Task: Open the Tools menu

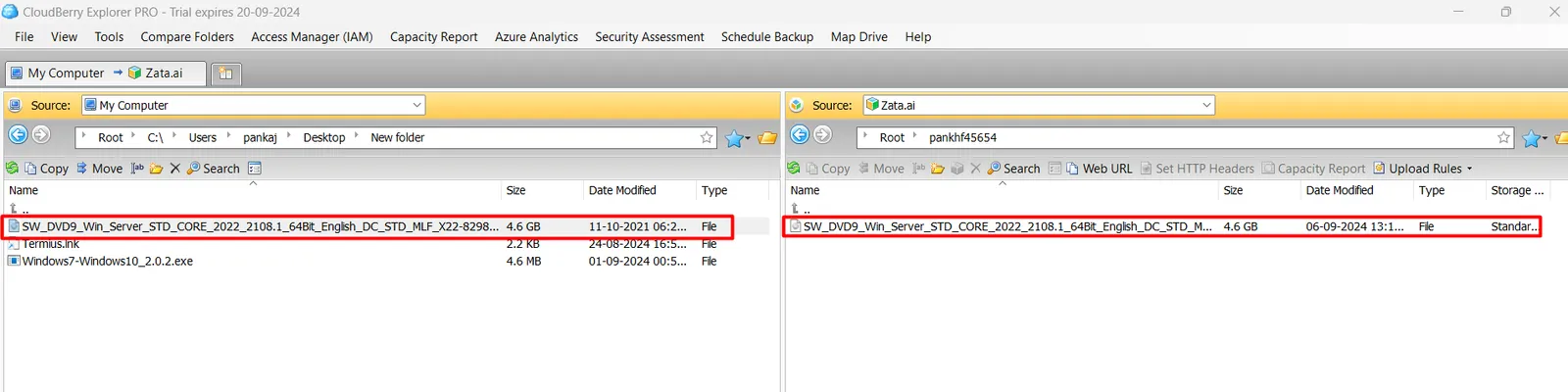Action: [x=109, y=36]
